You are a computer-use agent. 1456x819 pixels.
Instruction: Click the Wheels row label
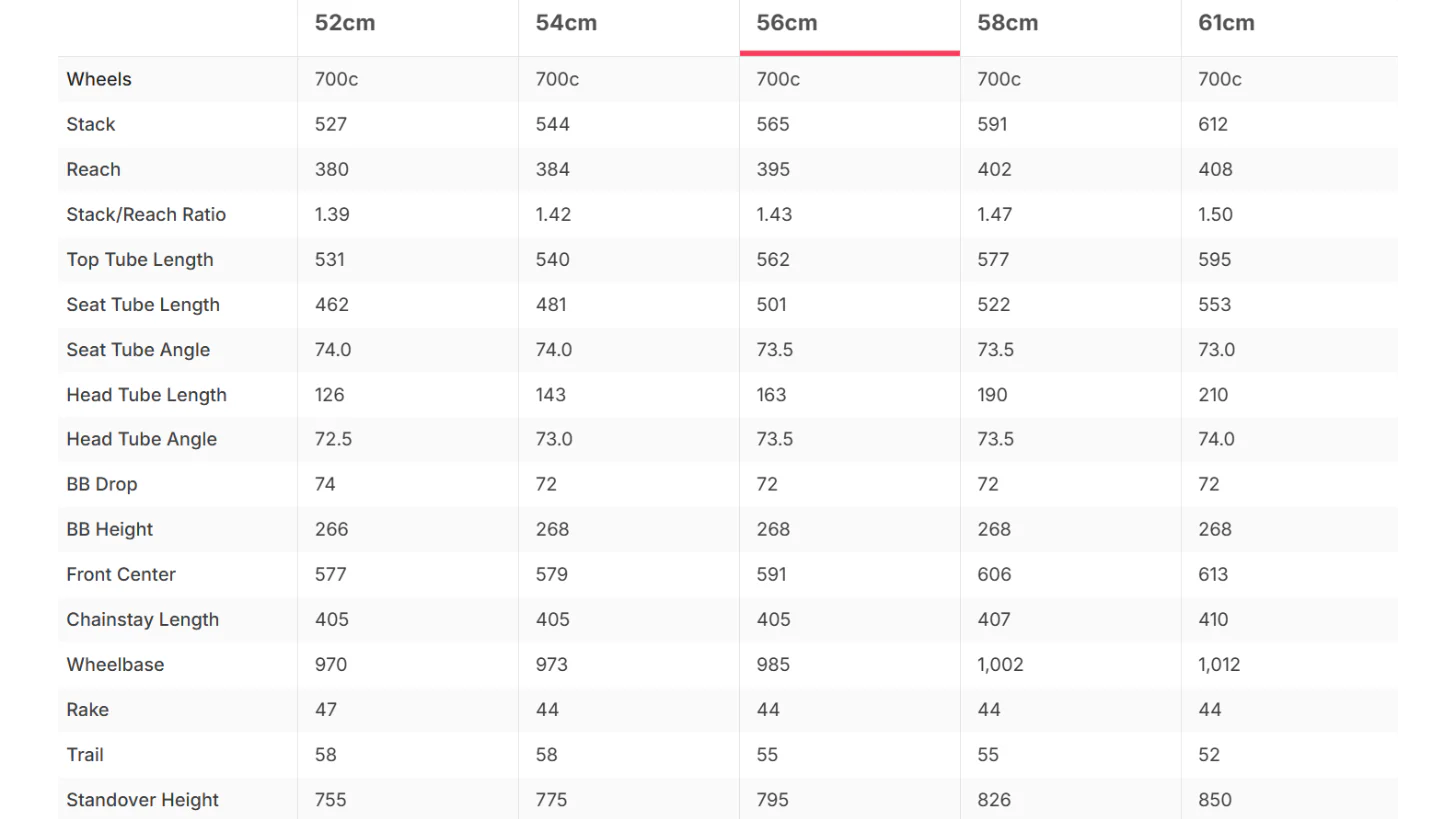click(99, 79)
